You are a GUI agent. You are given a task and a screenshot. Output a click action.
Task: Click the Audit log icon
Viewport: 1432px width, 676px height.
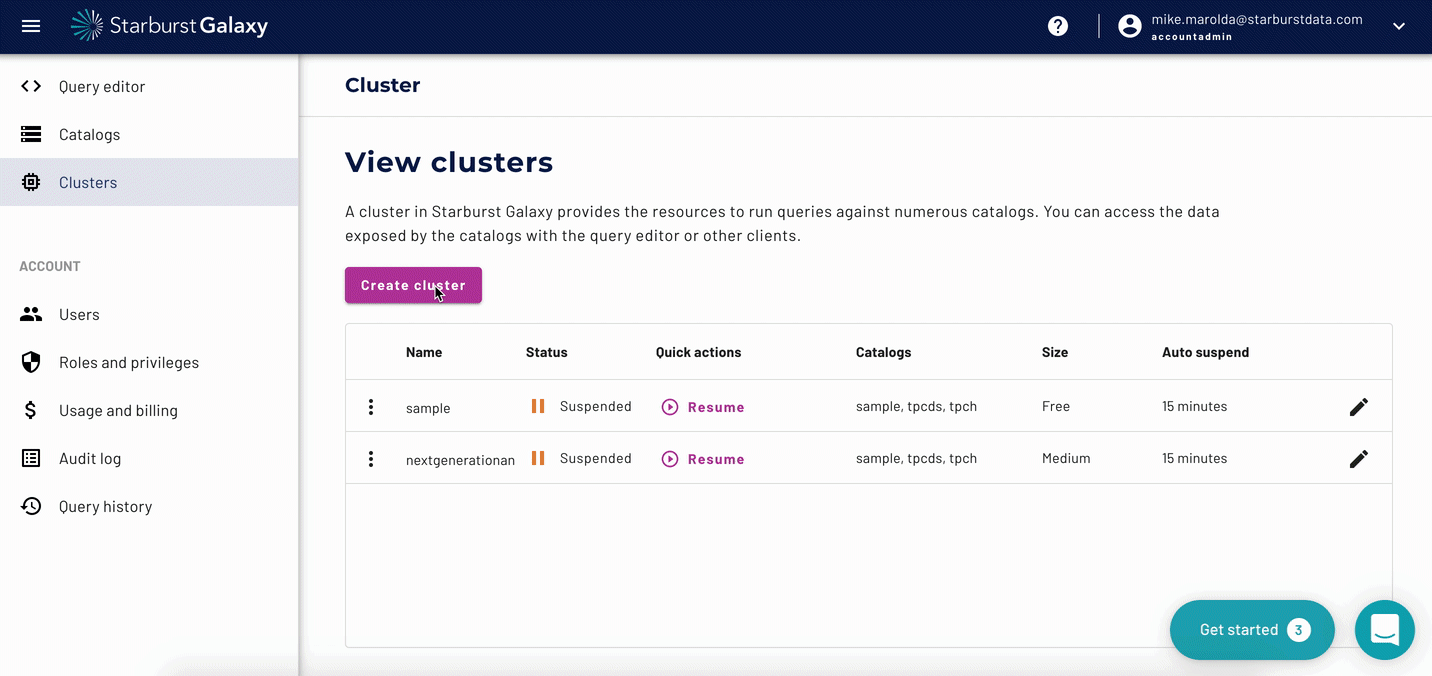click(x=31, y=458)
